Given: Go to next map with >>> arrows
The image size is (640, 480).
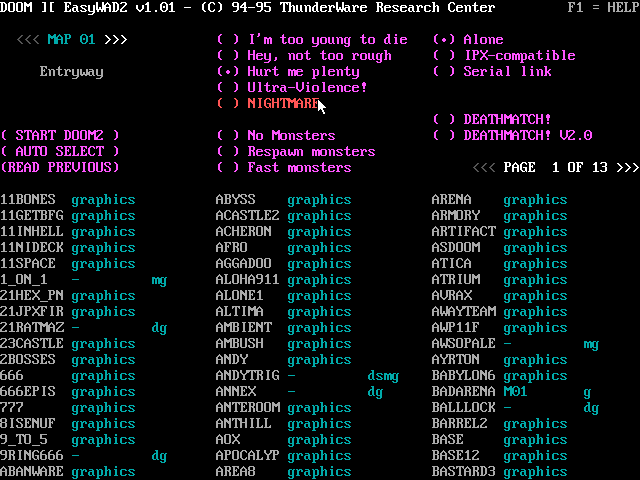Looking at the screenshot, I should pos(116,40).
